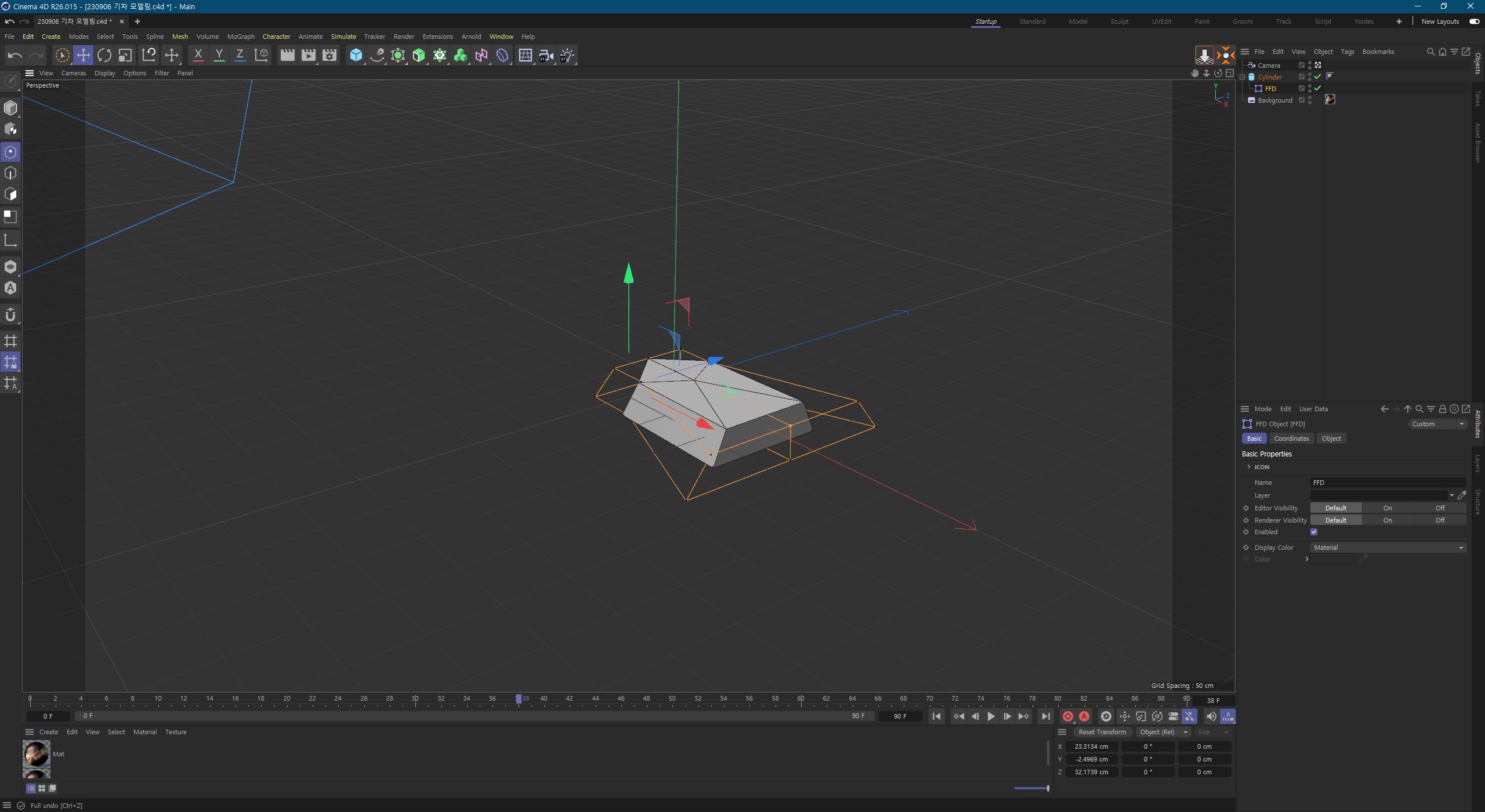1485x812 pixels.
Task: Select the Scale tool
Action: pyautogui.click(x=125, y=55)
